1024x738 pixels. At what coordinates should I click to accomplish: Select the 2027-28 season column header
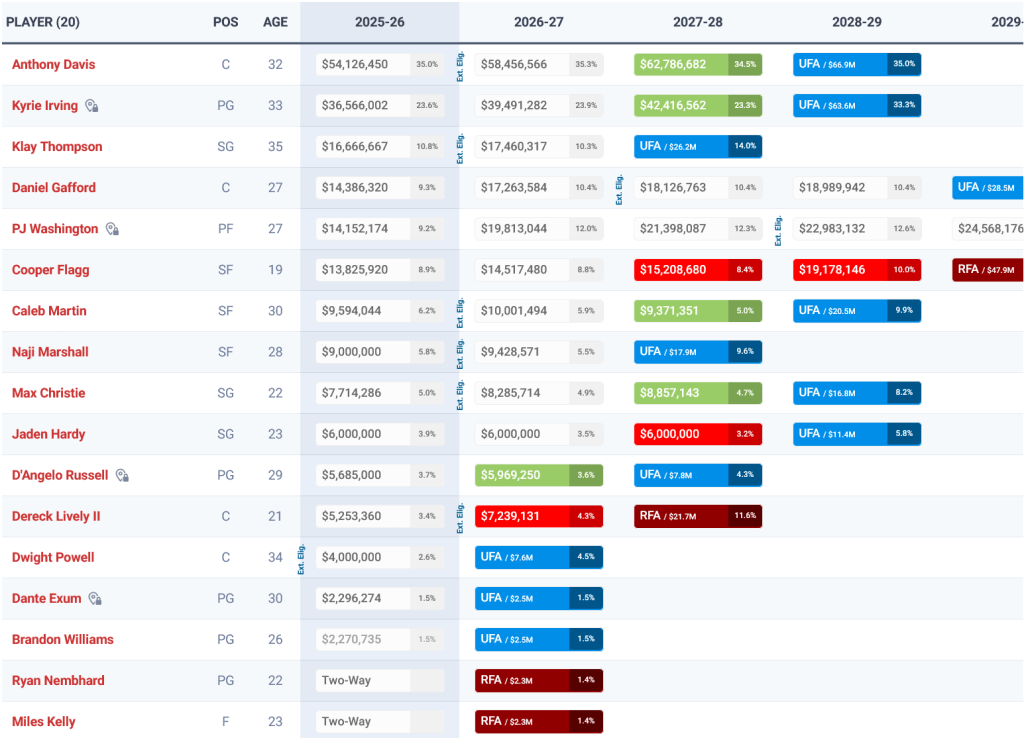(x=698, y=21)
